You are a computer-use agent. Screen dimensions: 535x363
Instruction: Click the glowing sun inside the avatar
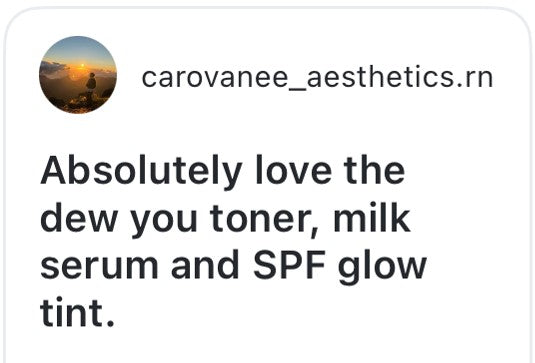pos(82,66)
